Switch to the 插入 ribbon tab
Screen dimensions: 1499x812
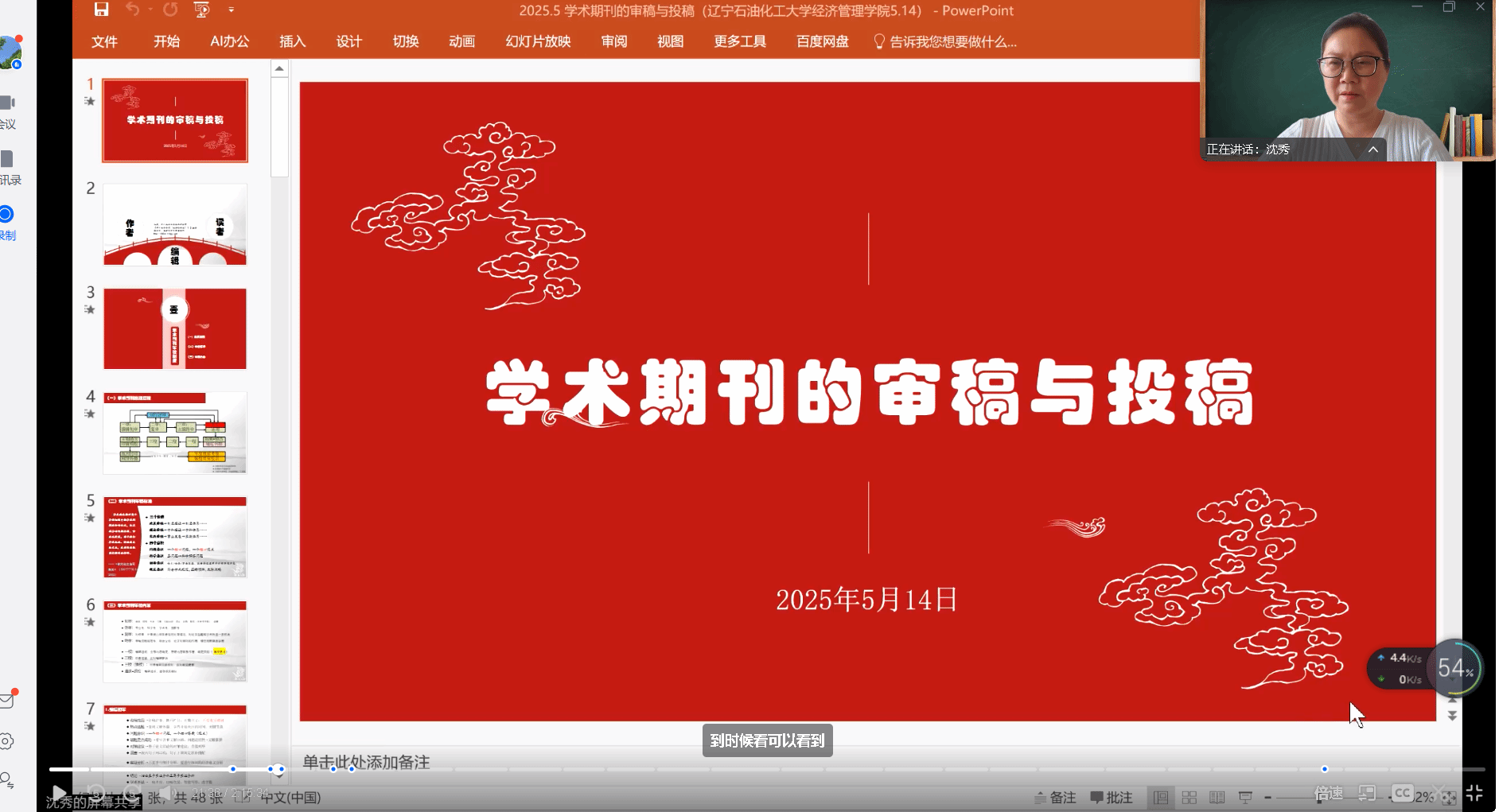[x=292, y=41]
